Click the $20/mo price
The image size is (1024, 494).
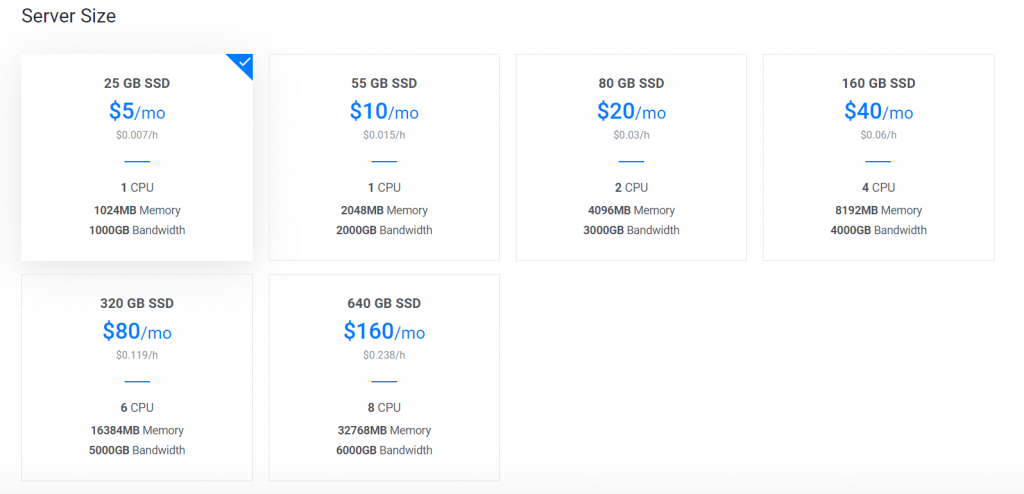point(631,112)
